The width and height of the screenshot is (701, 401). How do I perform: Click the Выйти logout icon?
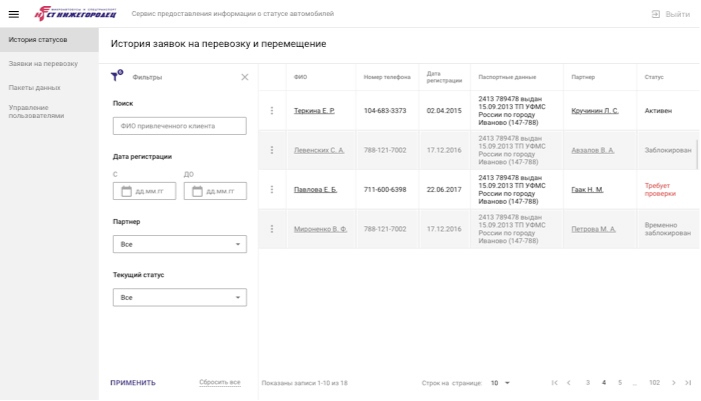coord(655,14)
